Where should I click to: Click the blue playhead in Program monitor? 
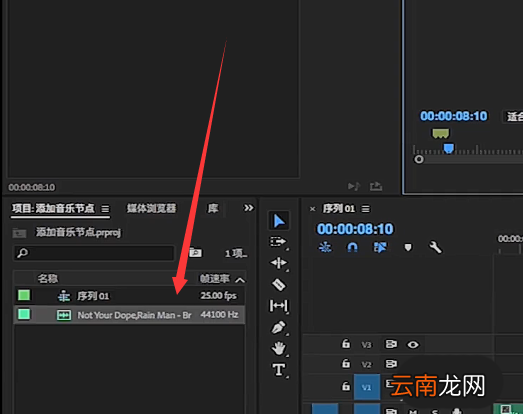coord(449,148)
